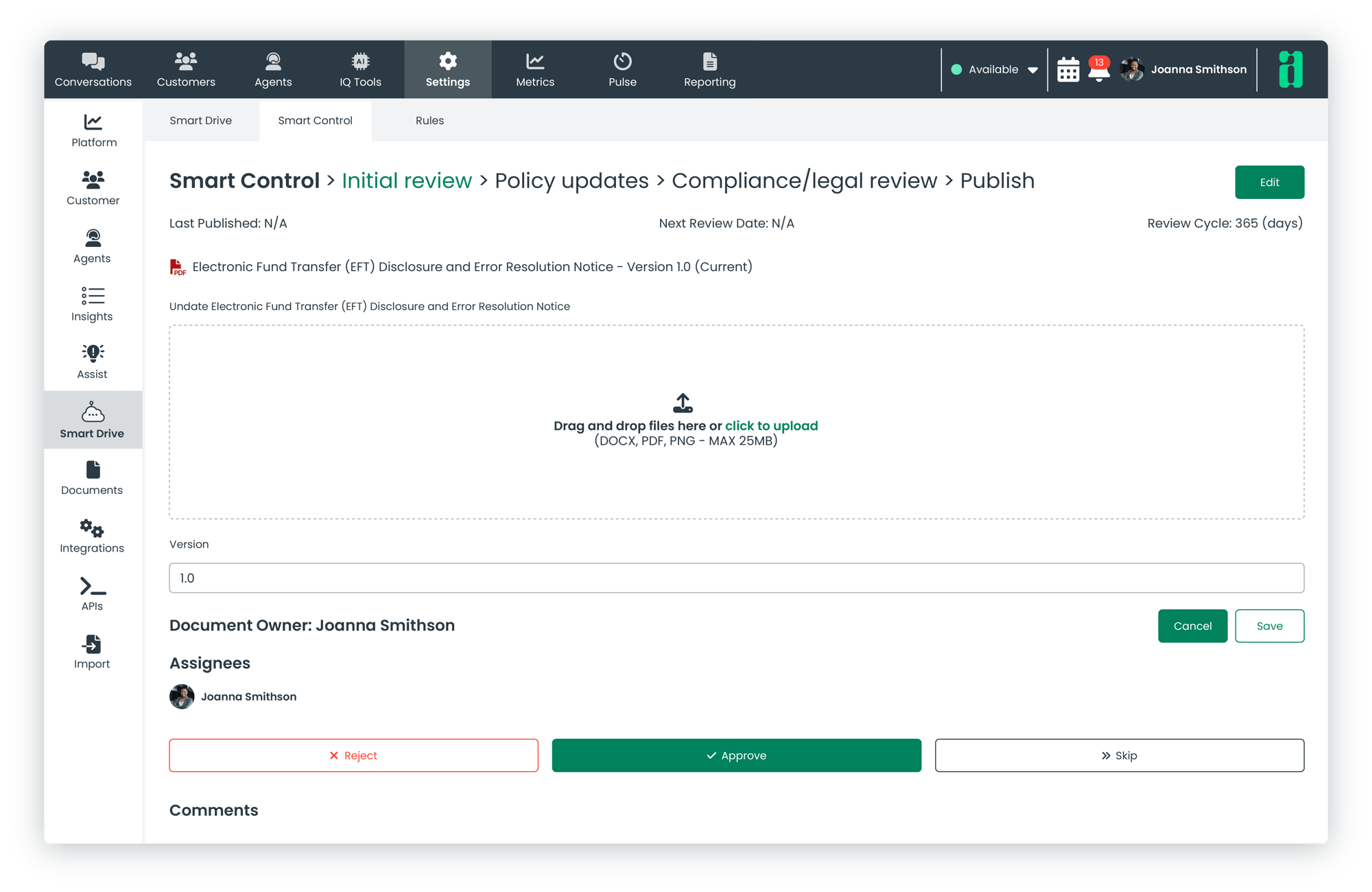
Task: Open Integrations in the sidebar
Action: tap(93, 536)
